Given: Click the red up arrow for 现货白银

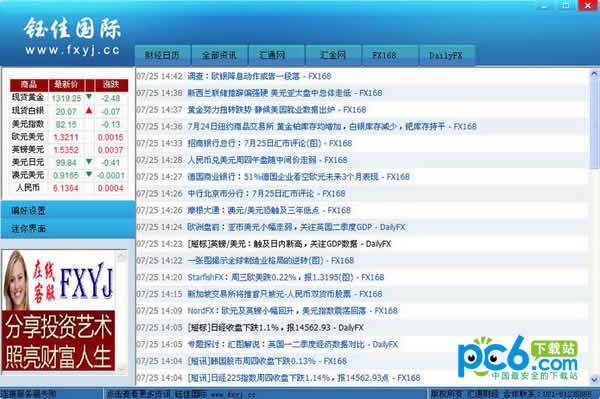Looking at the screenshot, I should click(89, 110).
